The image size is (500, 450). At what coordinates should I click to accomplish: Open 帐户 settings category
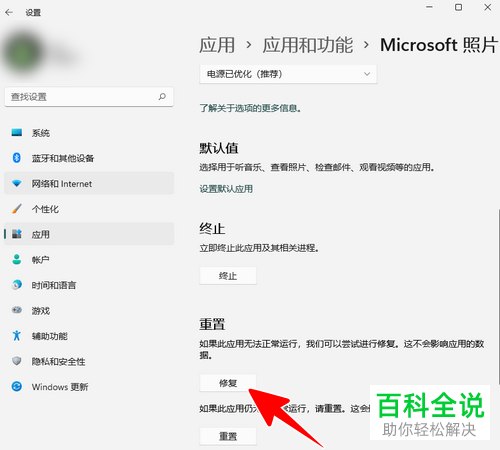click(x=89, y=260)
